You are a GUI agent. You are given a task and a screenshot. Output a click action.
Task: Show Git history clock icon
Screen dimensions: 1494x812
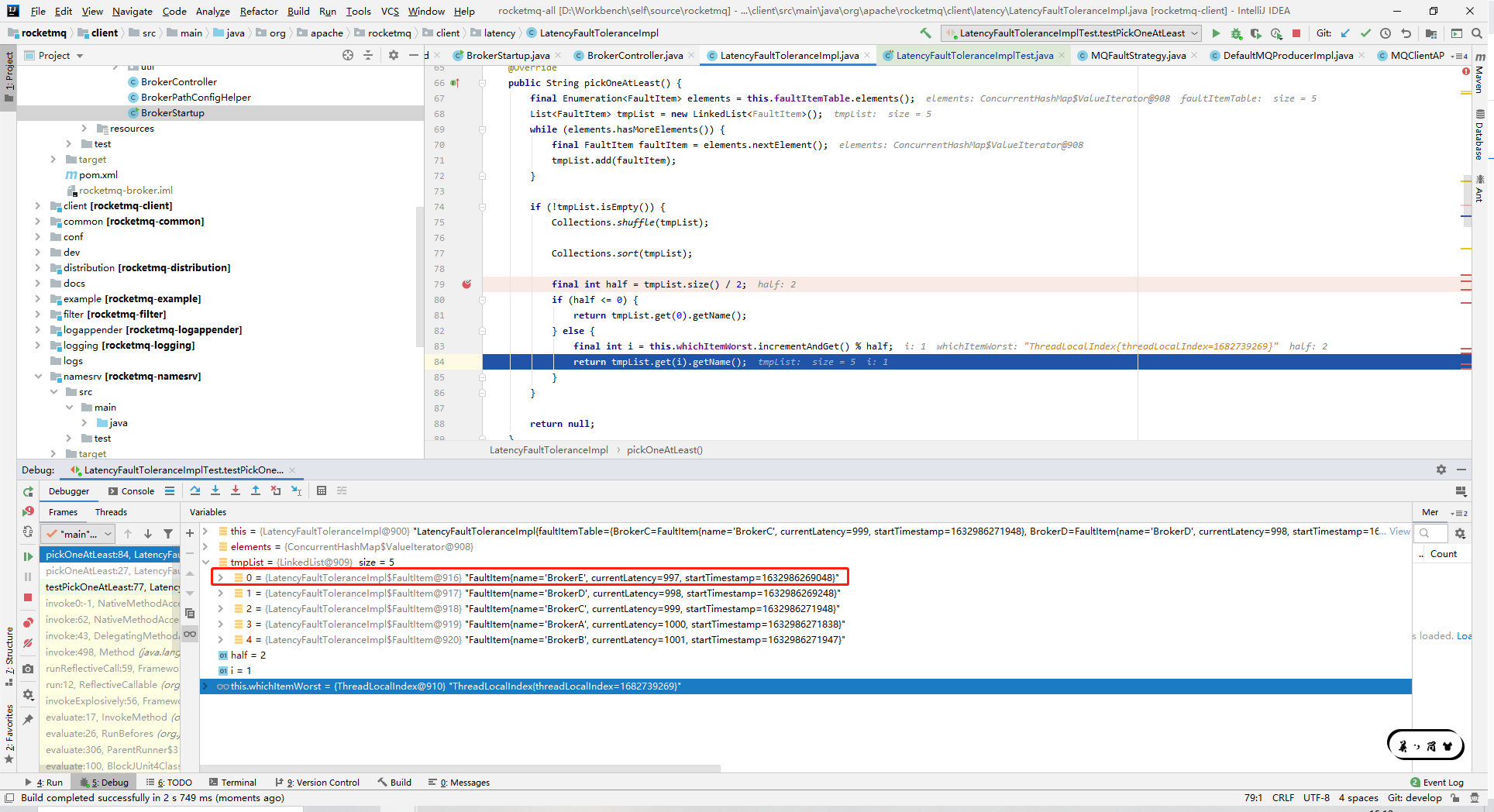tap(1386, 33)
